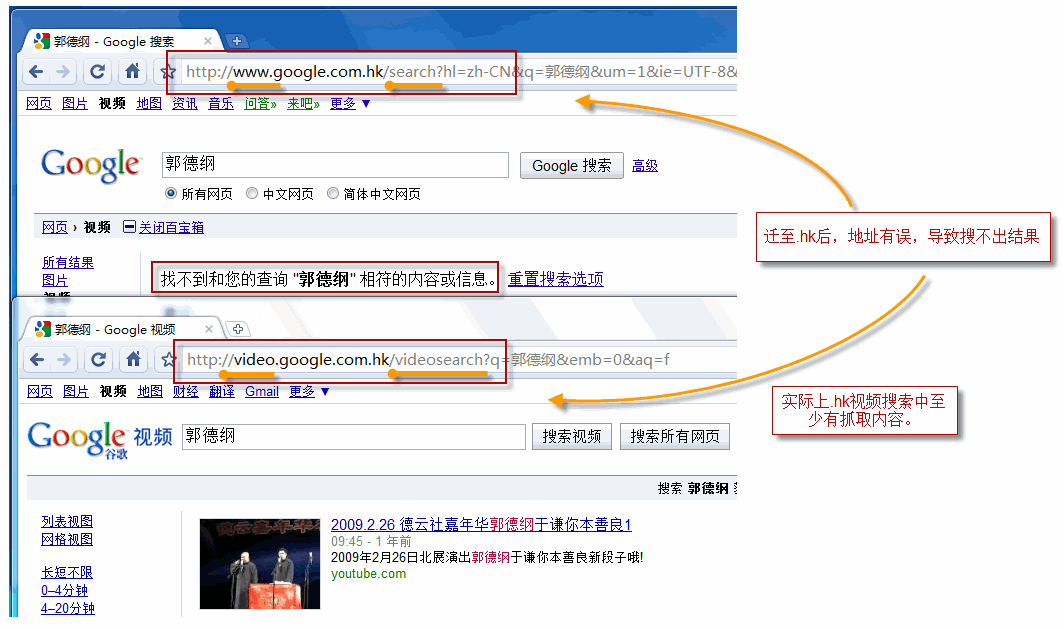Screen dimensions: 1063x629
Task: Open 图片 in the Google 搜索 window nav bar
Action: [75, 104]
